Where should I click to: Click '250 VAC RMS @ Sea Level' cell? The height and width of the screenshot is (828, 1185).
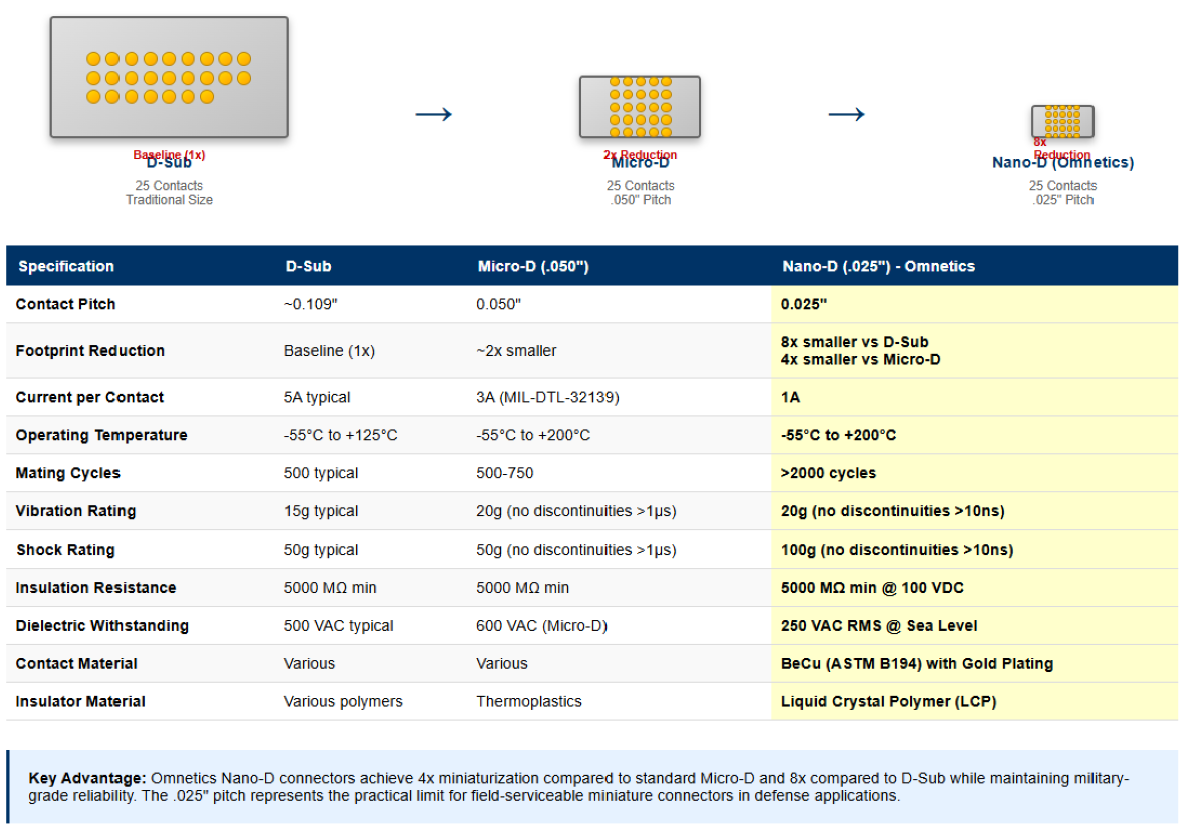click(x=879, y=626)
